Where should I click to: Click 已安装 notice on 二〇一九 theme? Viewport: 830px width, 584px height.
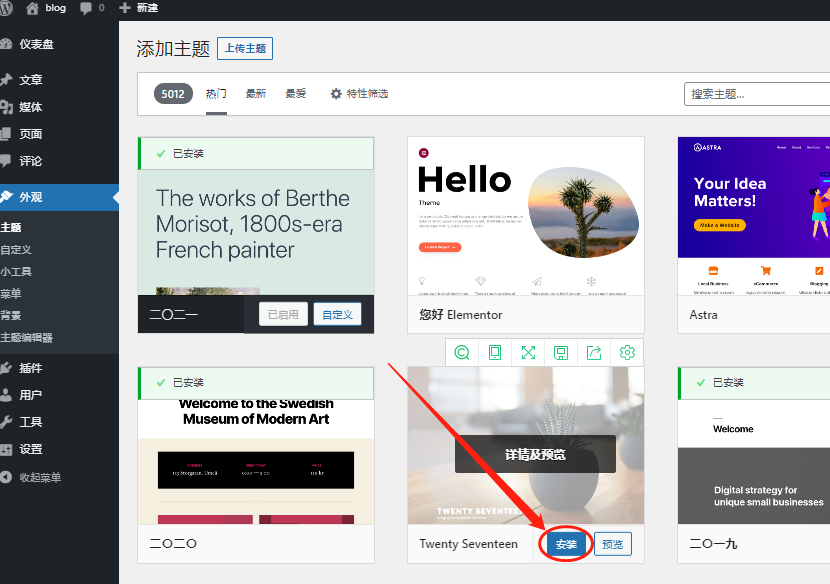point(754,383)
